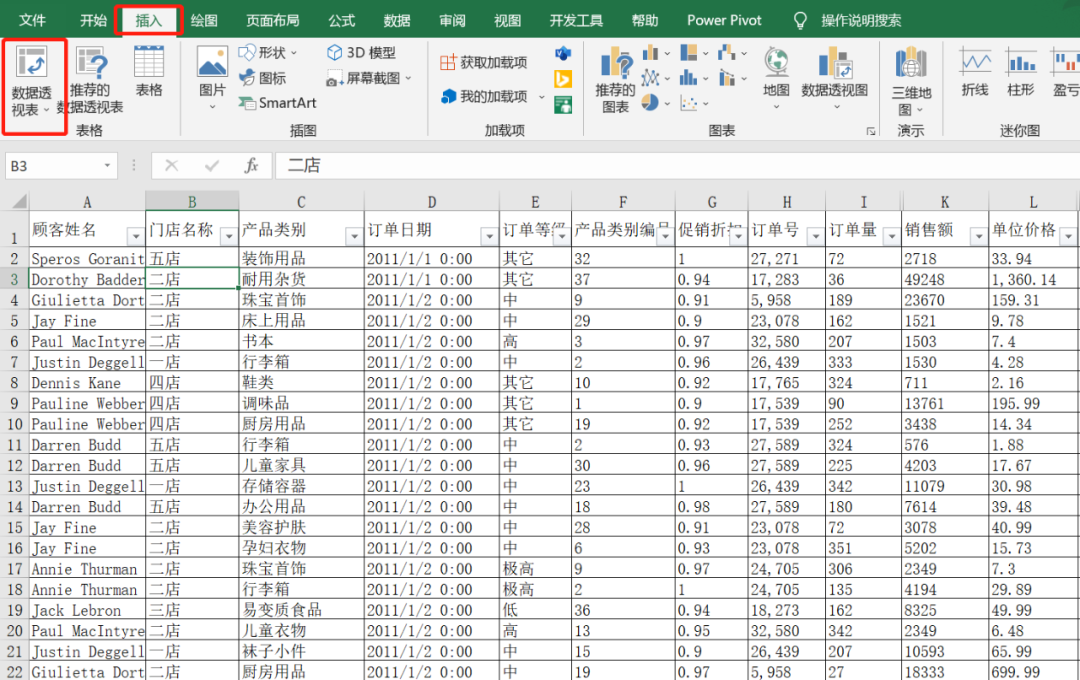The image size is (1080, 680).
Task: Open the 形状 shapes gallery
Action: coord(267,53)
